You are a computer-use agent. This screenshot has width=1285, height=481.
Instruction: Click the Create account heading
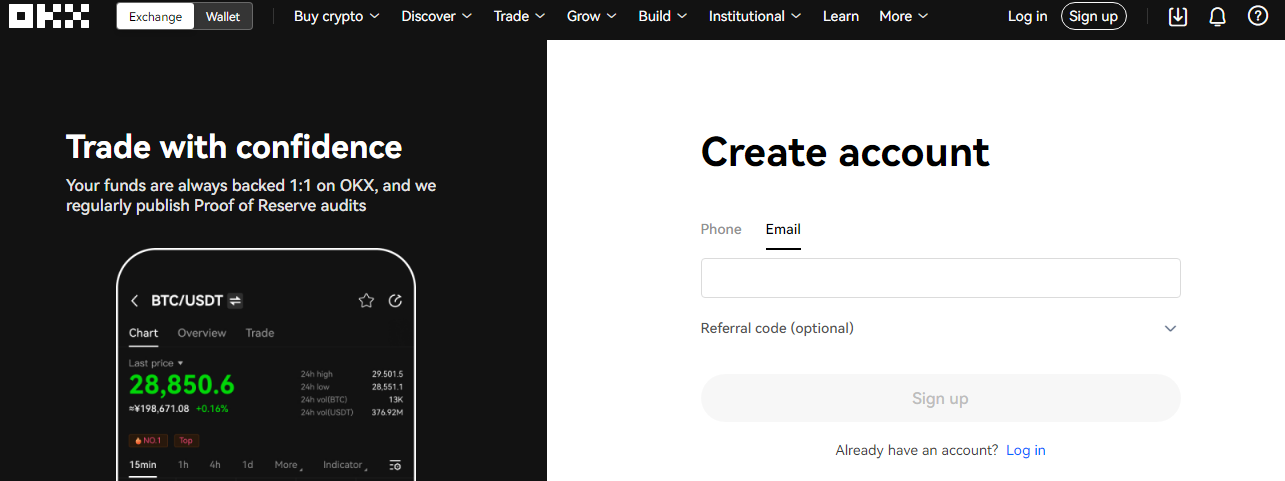coord(845,152)
